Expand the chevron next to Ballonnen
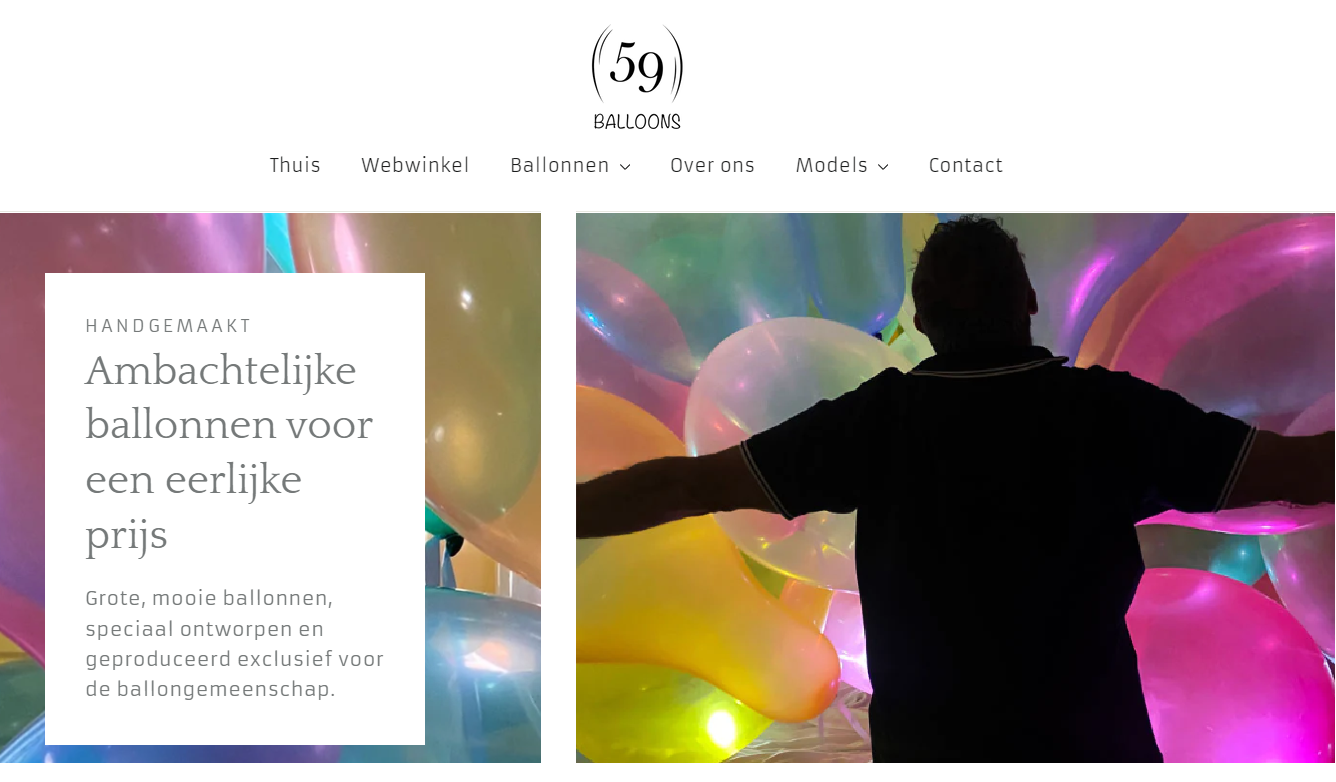This screenshot has height=782, width=1336. [x=625, y=167]
